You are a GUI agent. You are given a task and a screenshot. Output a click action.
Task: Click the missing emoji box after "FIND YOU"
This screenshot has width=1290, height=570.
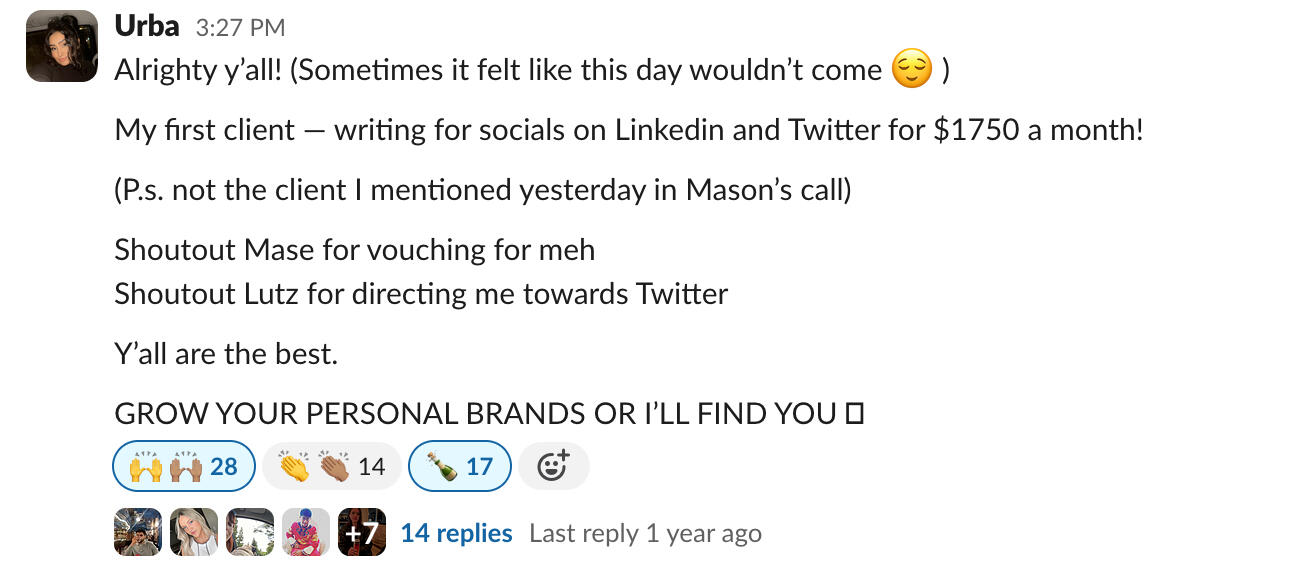pos(854,413)
